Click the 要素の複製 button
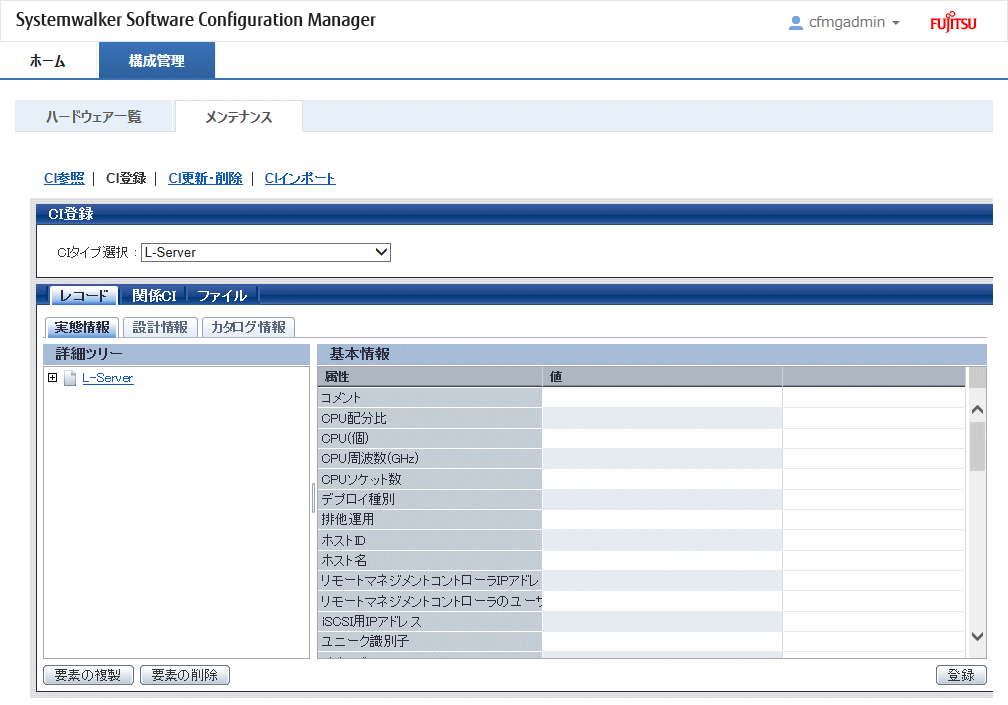Image resolution: width=1008 pixels, height=705 pixels. pos(88,675)
